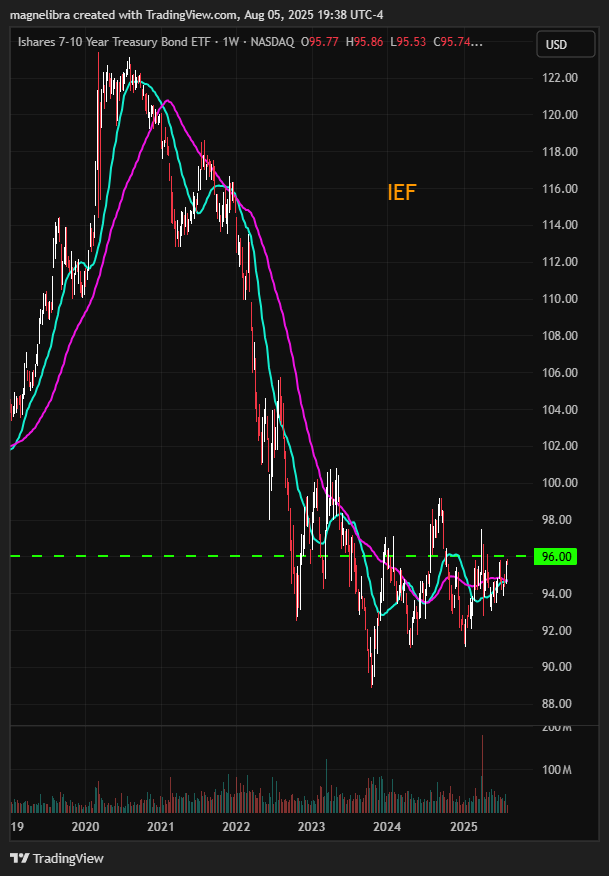Click the 2024 label on time axis
The width and height of the screenshot is (609, 876).
tap(387, 826)
